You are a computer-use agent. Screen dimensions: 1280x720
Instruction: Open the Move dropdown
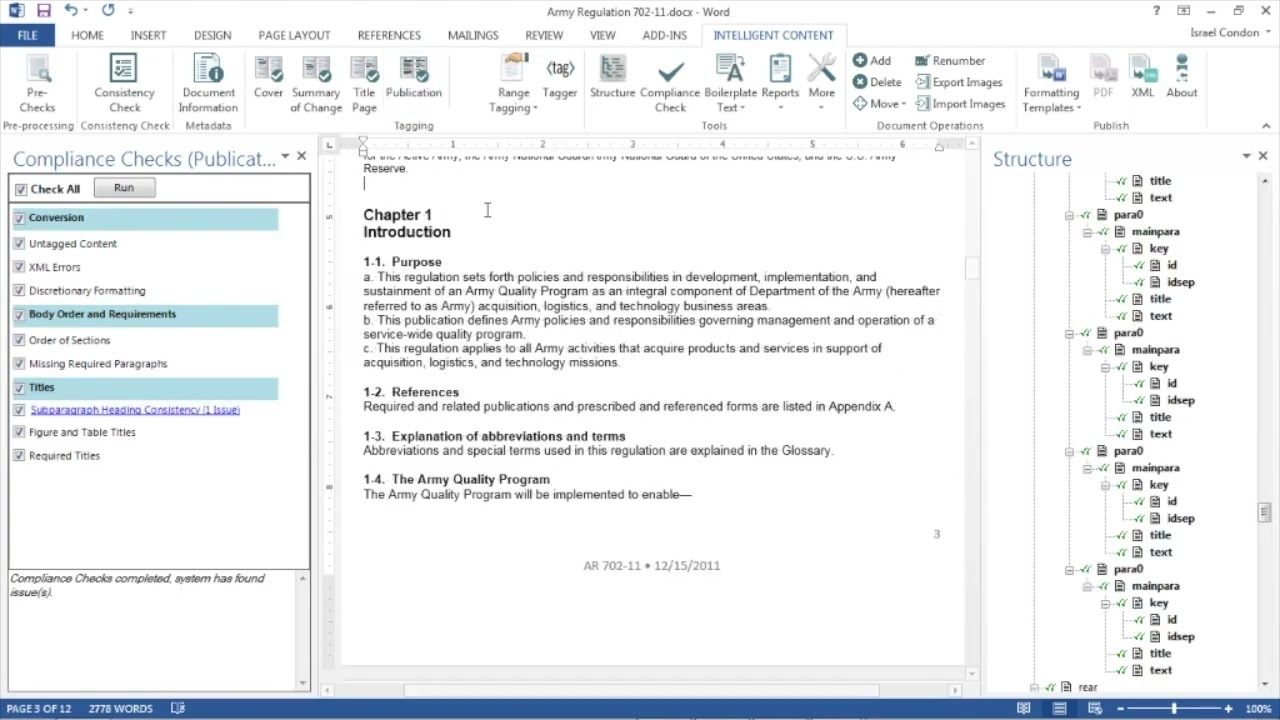[879, 104]
